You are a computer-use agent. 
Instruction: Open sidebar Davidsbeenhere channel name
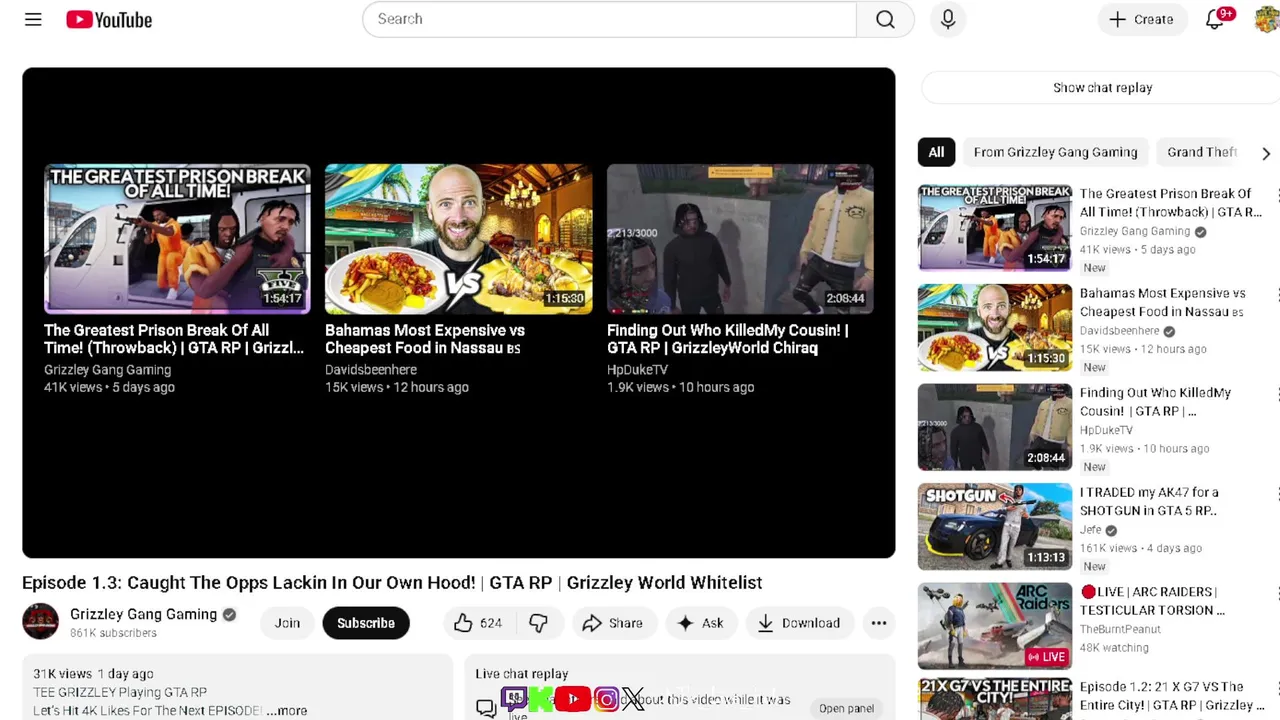click(1120, 331)
